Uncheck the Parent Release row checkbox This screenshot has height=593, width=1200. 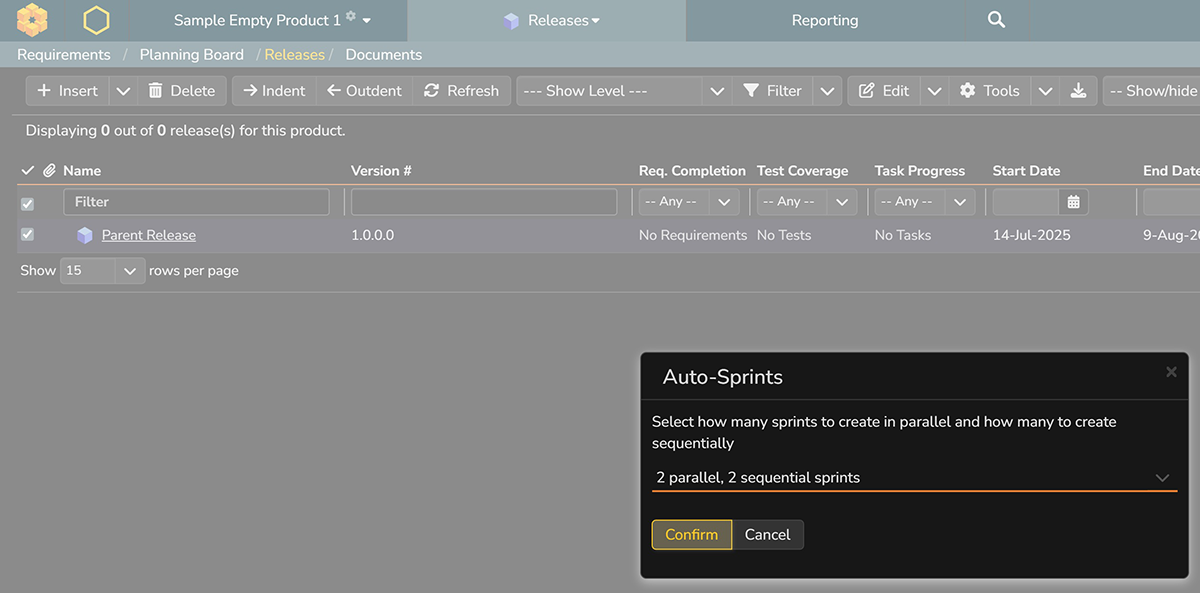point(27,234)
